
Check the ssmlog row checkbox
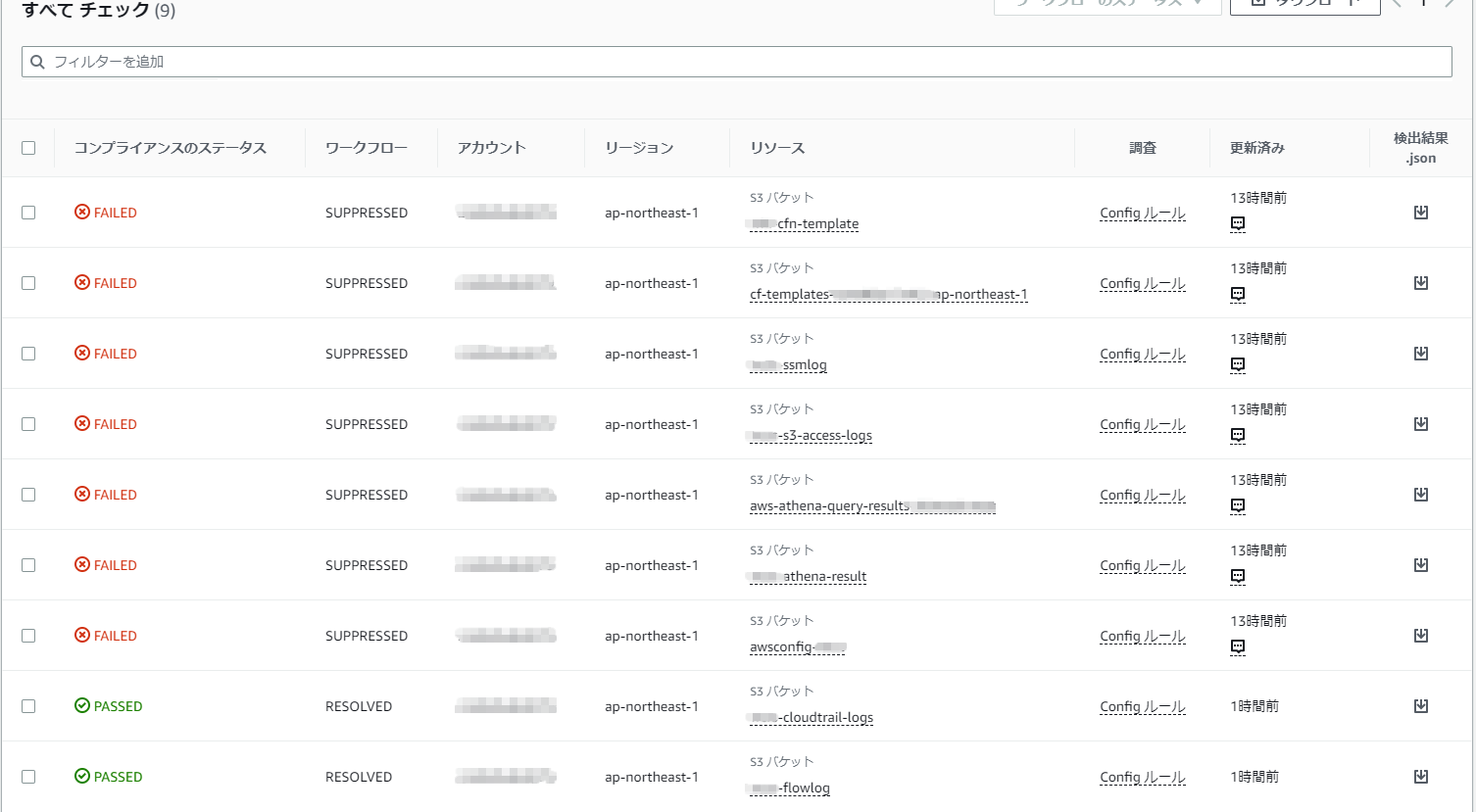28,354
